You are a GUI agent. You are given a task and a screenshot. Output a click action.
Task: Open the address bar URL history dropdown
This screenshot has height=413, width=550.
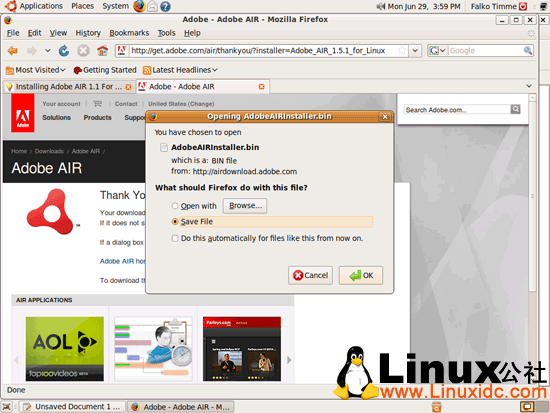click(415, 51)
